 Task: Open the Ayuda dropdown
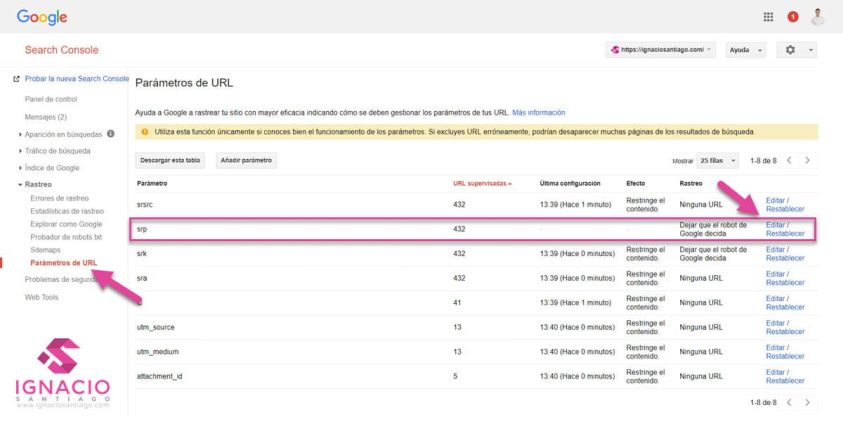746,50
